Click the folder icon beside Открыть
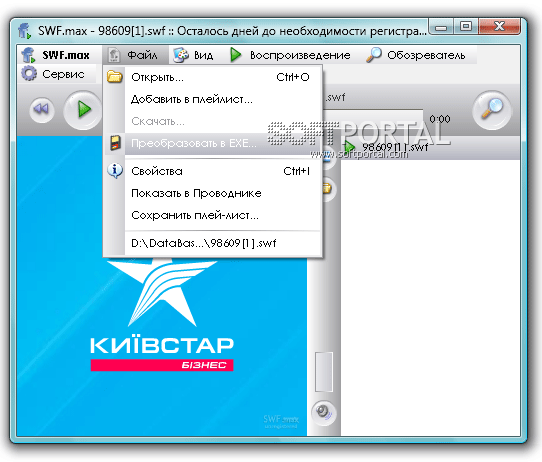 tap(115, 77)
